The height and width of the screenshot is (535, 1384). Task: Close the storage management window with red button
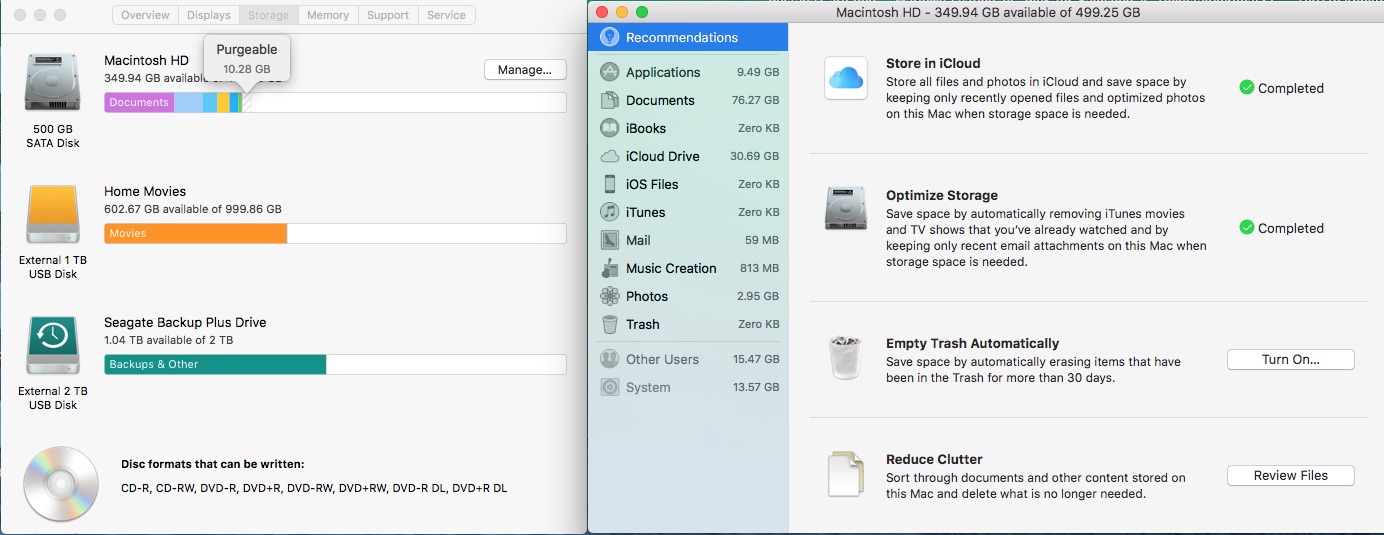[601, 13]
